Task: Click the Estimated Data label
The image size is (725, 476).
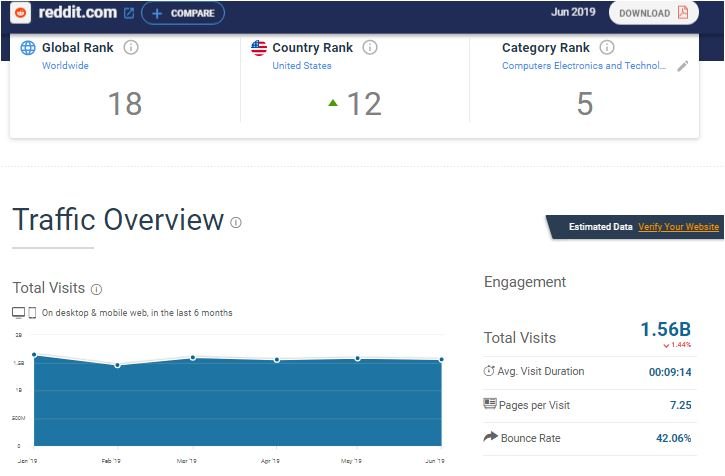Action: (x=600, y=227)
